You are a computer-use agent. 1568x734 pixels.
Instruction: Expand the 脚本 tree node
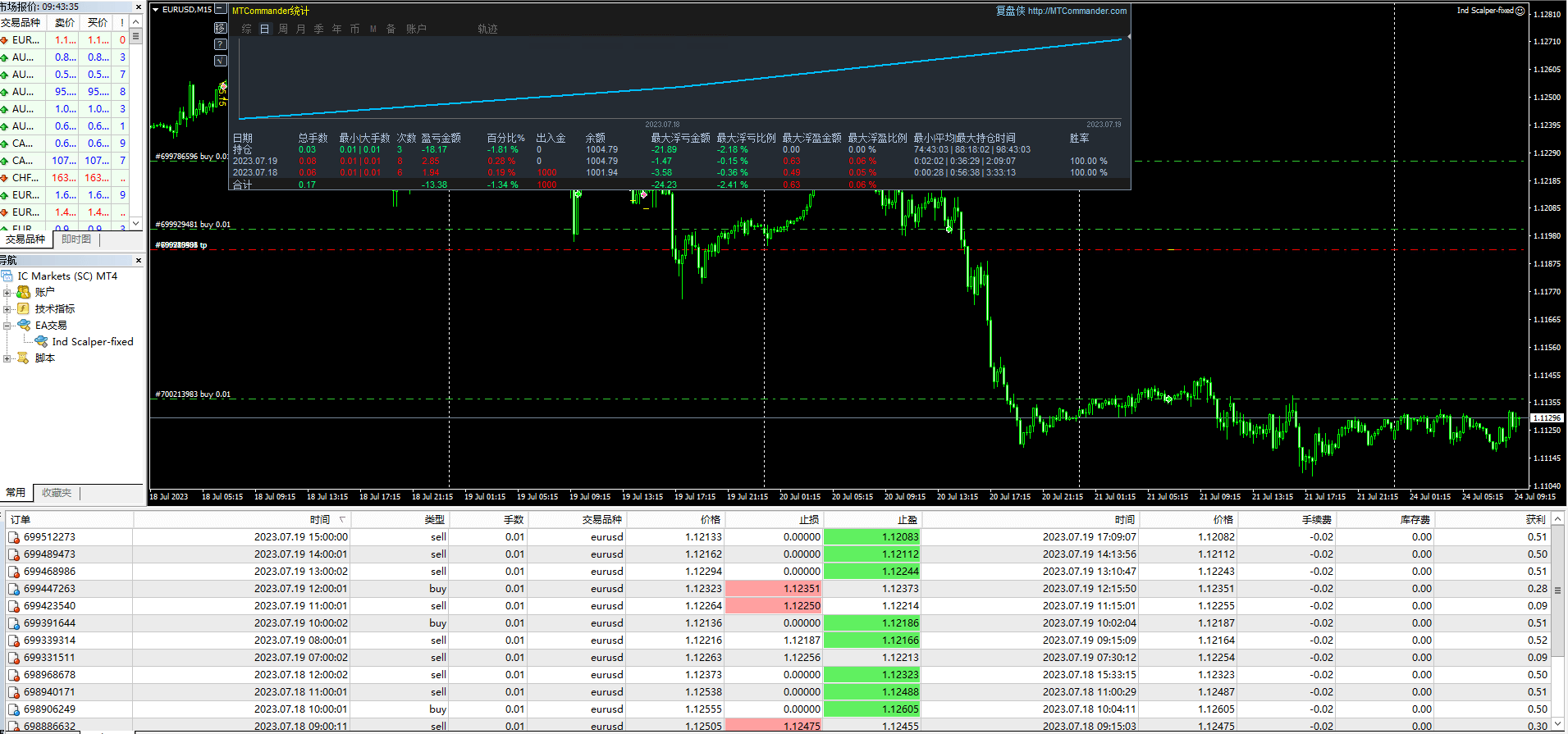click(x=7, y=358)
